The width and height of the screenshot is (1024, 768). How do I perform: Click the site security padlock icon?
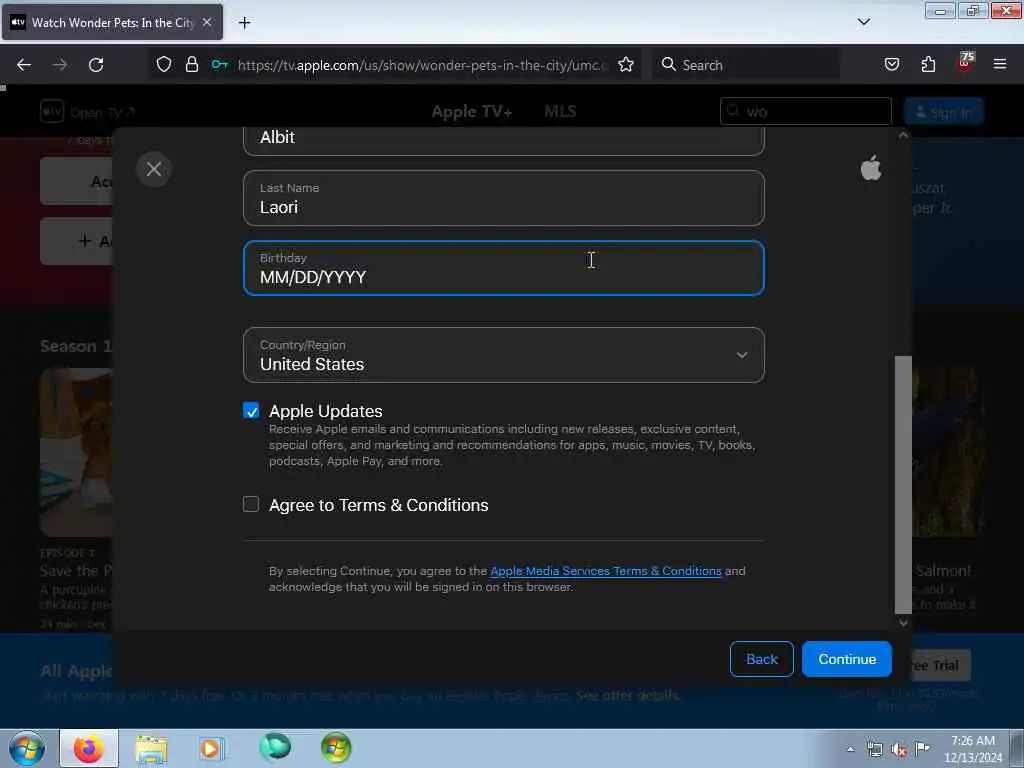click(191, 64)
